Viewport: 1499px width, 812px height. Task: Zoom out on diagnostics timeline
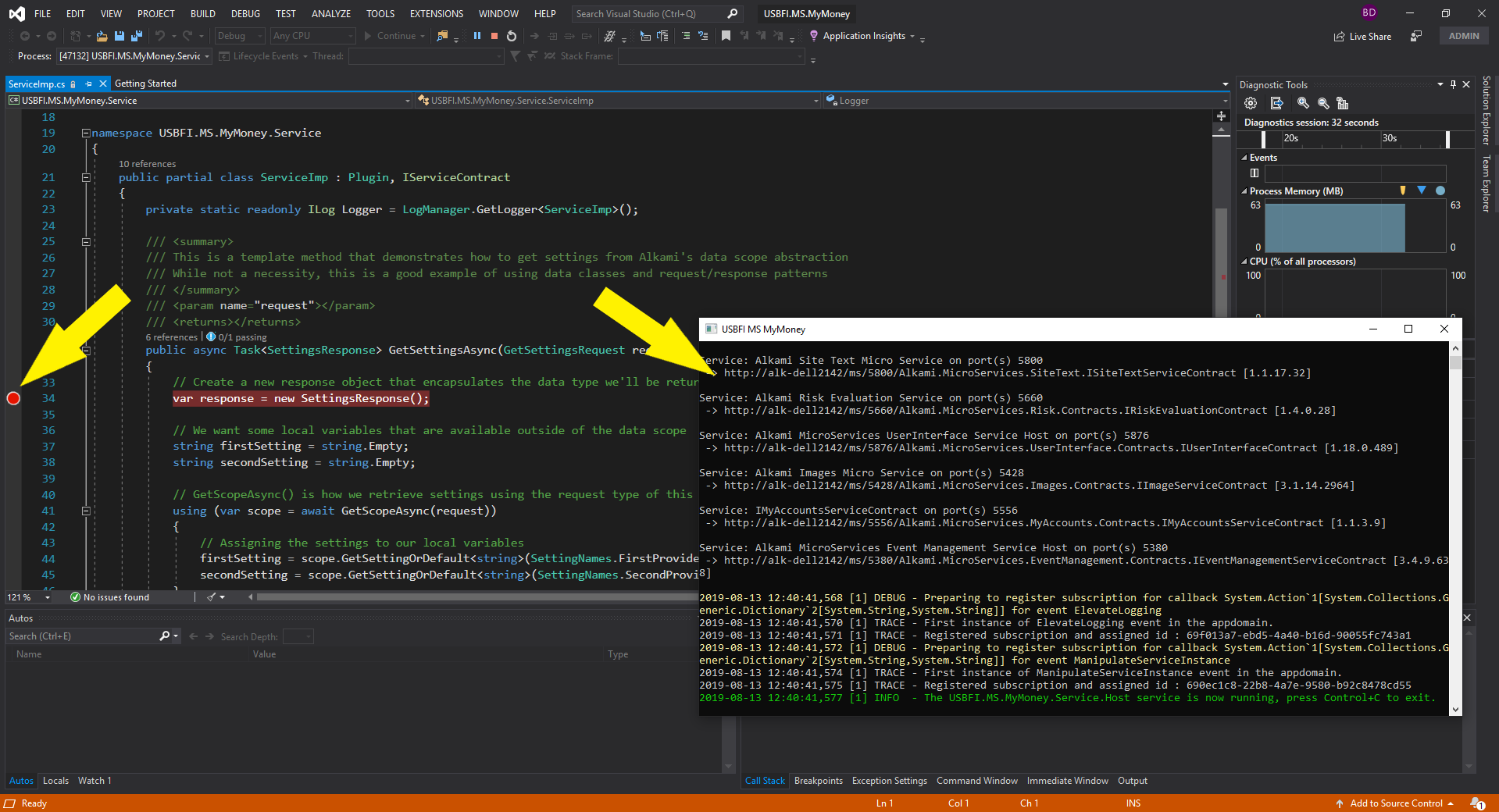pyautogui.click(x=1323, y=103)
